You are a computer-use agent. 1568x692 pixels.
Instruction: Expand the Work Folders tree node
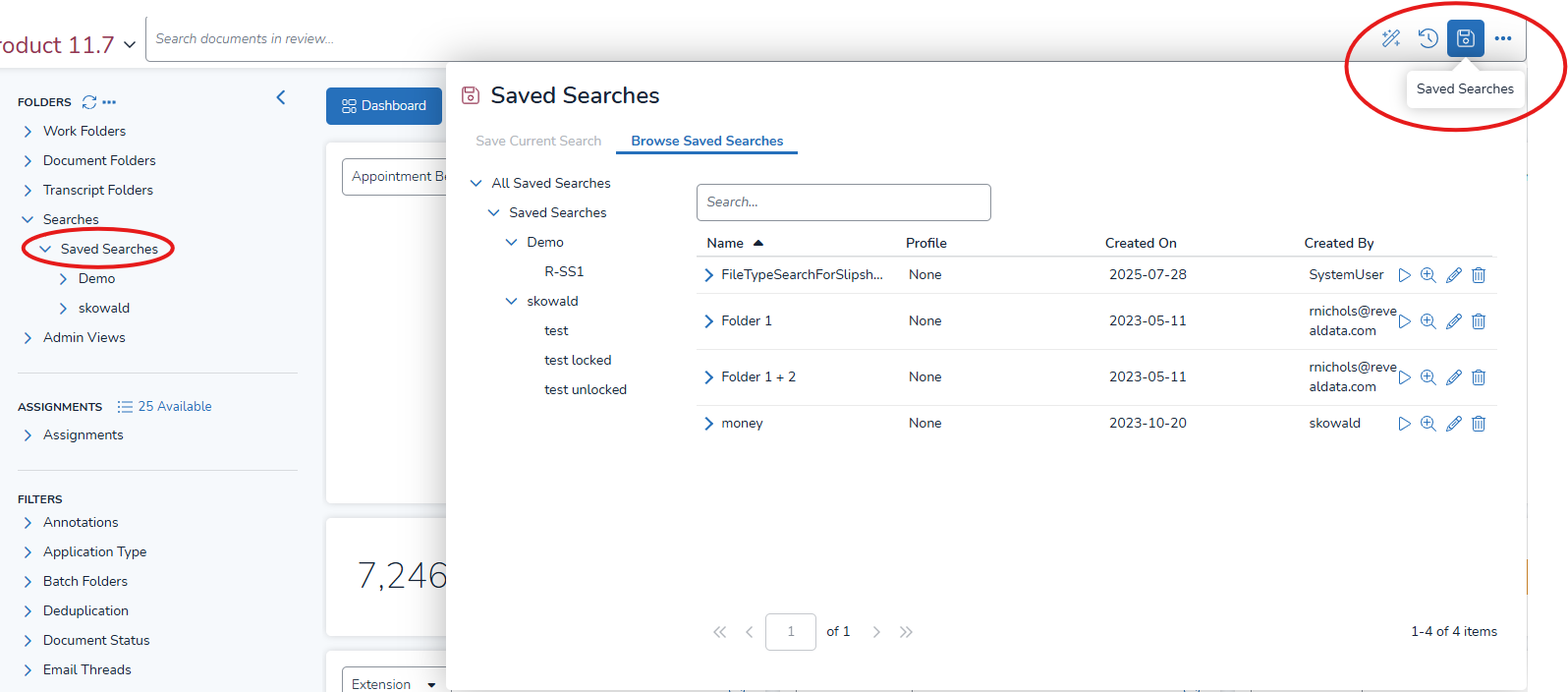[28, 132]
